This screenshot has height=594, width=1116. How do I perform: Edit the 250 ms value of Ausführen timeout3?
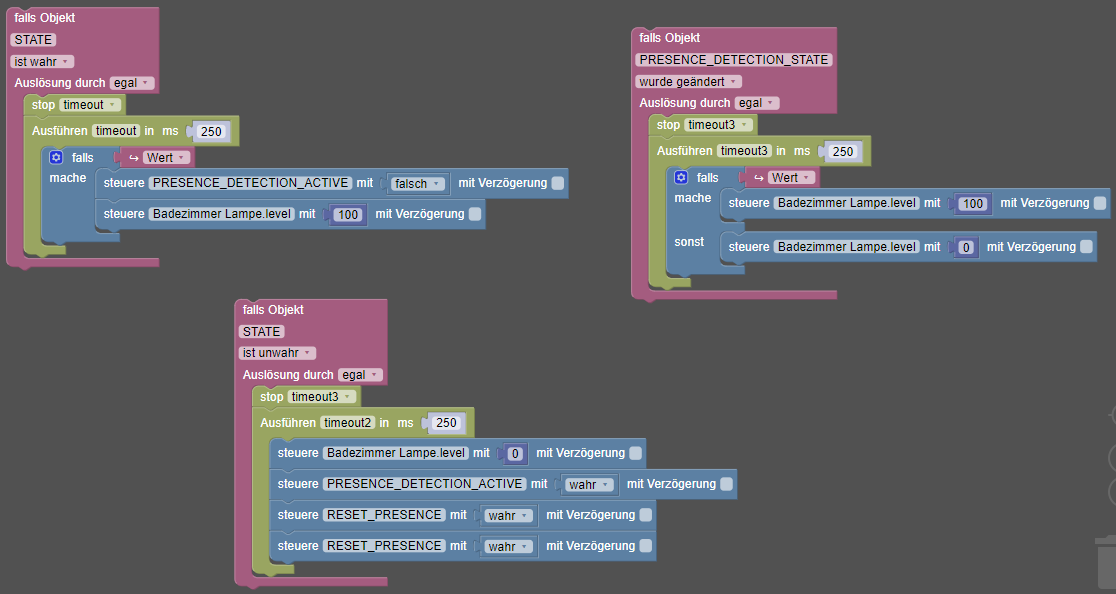[x=843, y=152]
